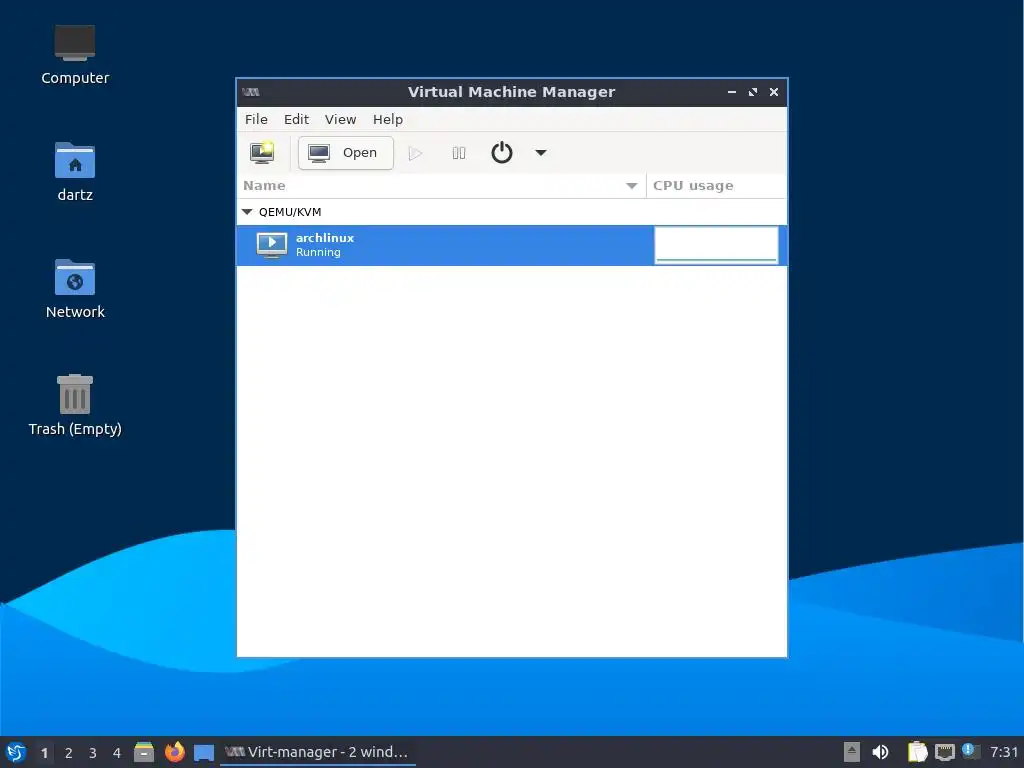Sort by the CPU usage column
The width and height of the screenshot is (1024, 768).
(716, 185)
